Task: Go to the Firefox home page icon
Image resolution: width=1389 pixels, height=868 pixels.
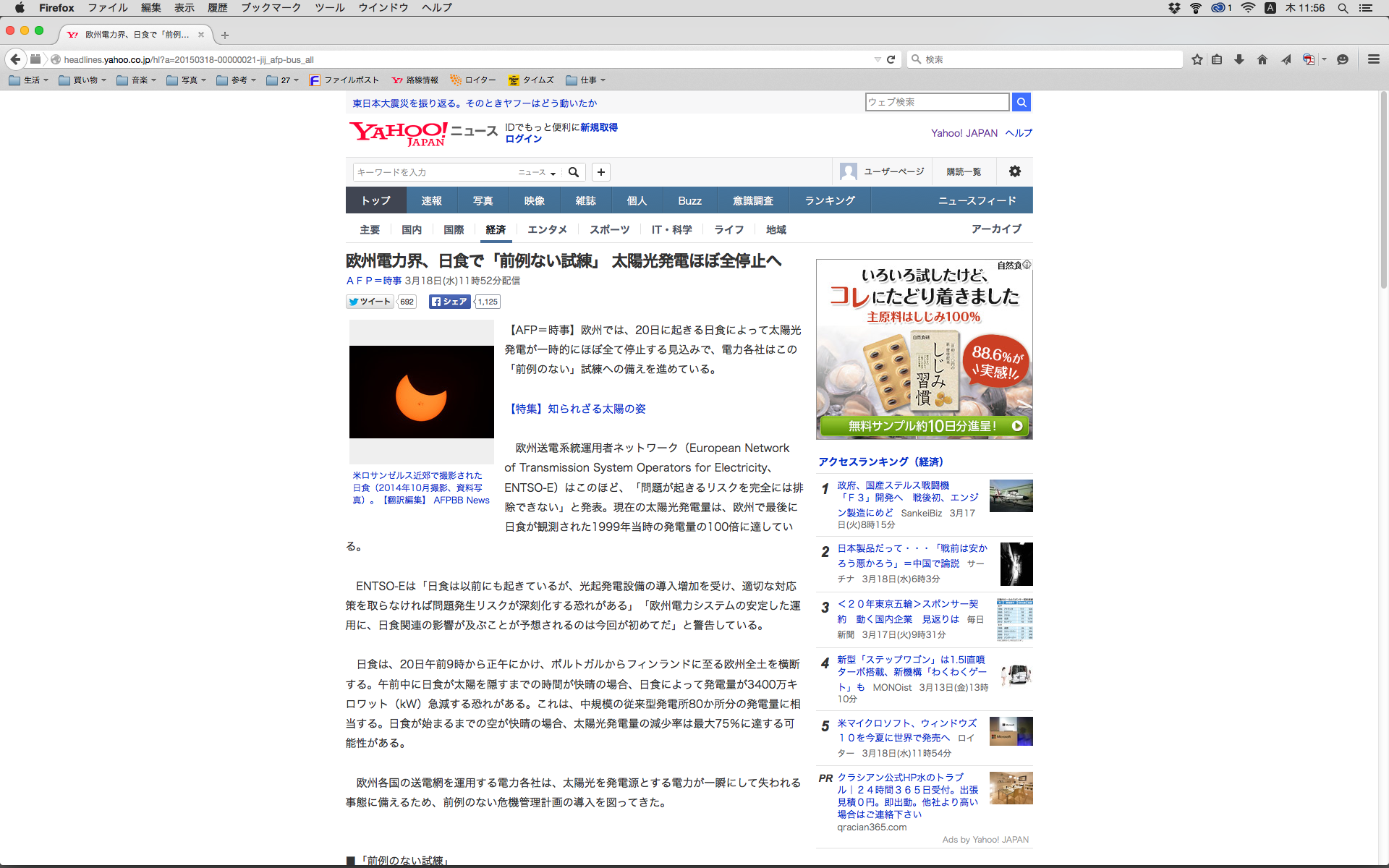Action: (x=1262, y=59)
